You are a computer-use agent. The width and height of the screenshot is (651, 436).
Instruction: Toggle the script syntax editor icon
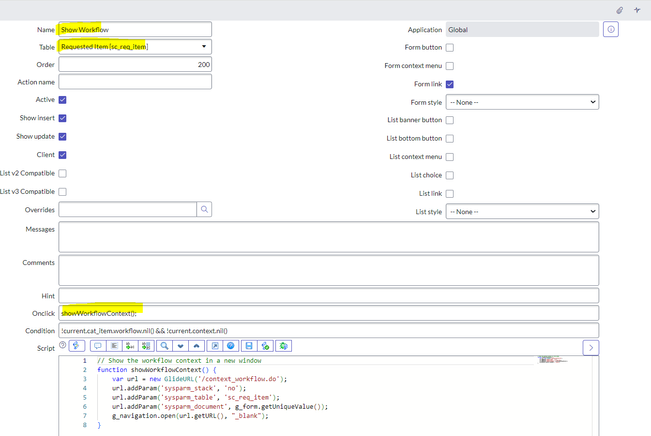click(x=77, y=346)
